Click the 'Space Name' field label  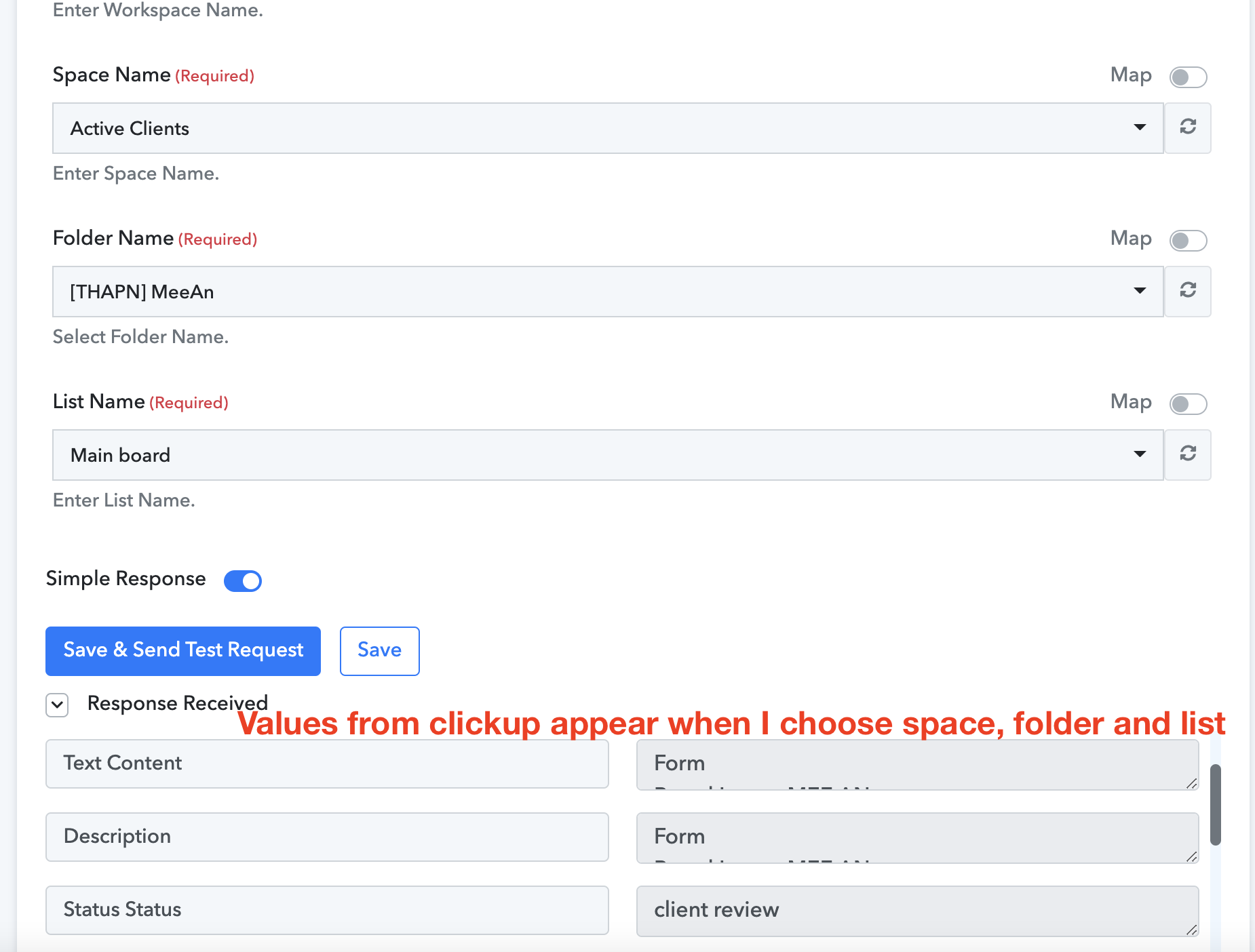(112, 75)
